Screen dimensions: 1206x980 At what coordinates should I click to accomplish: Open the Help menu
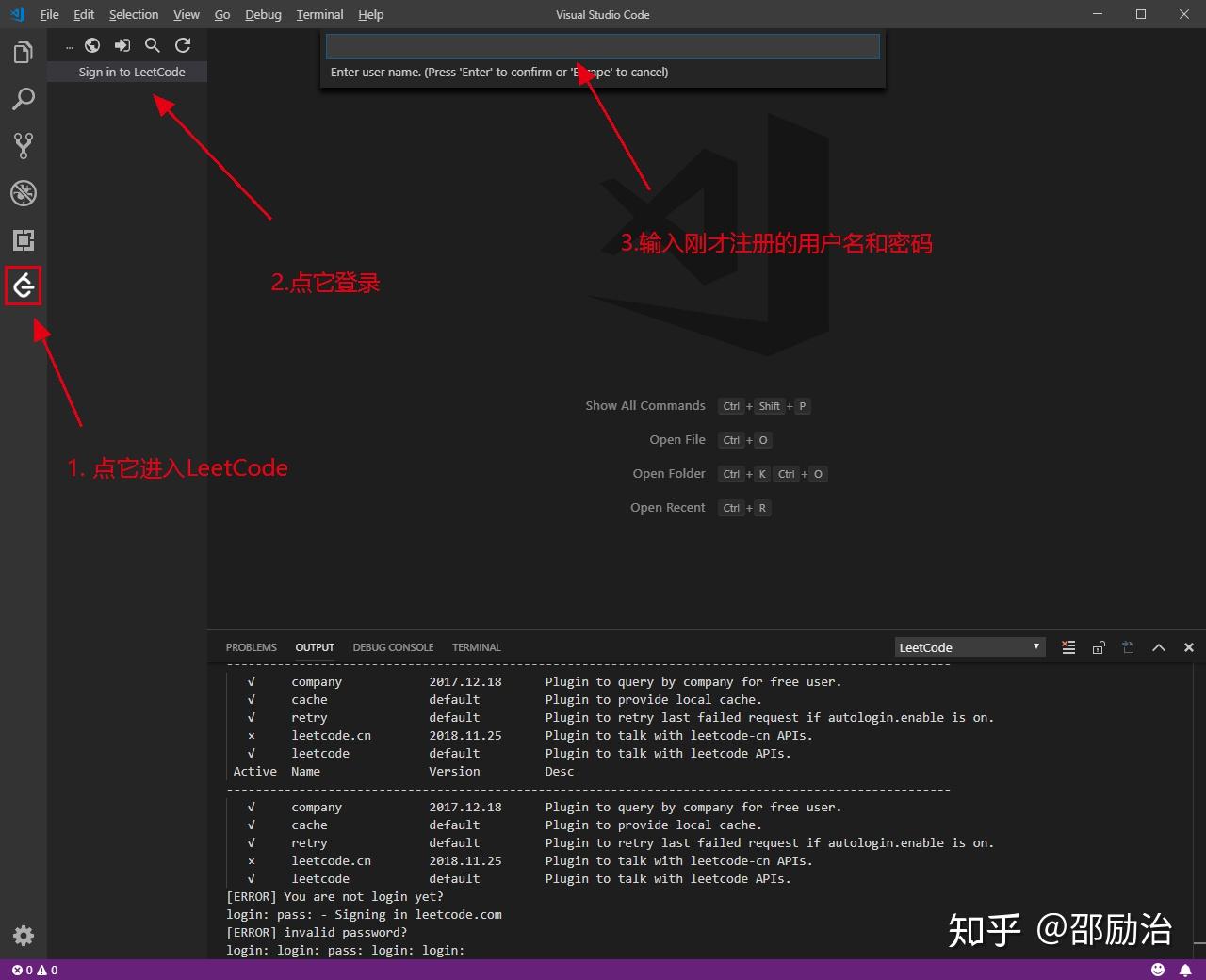[371, 14]
